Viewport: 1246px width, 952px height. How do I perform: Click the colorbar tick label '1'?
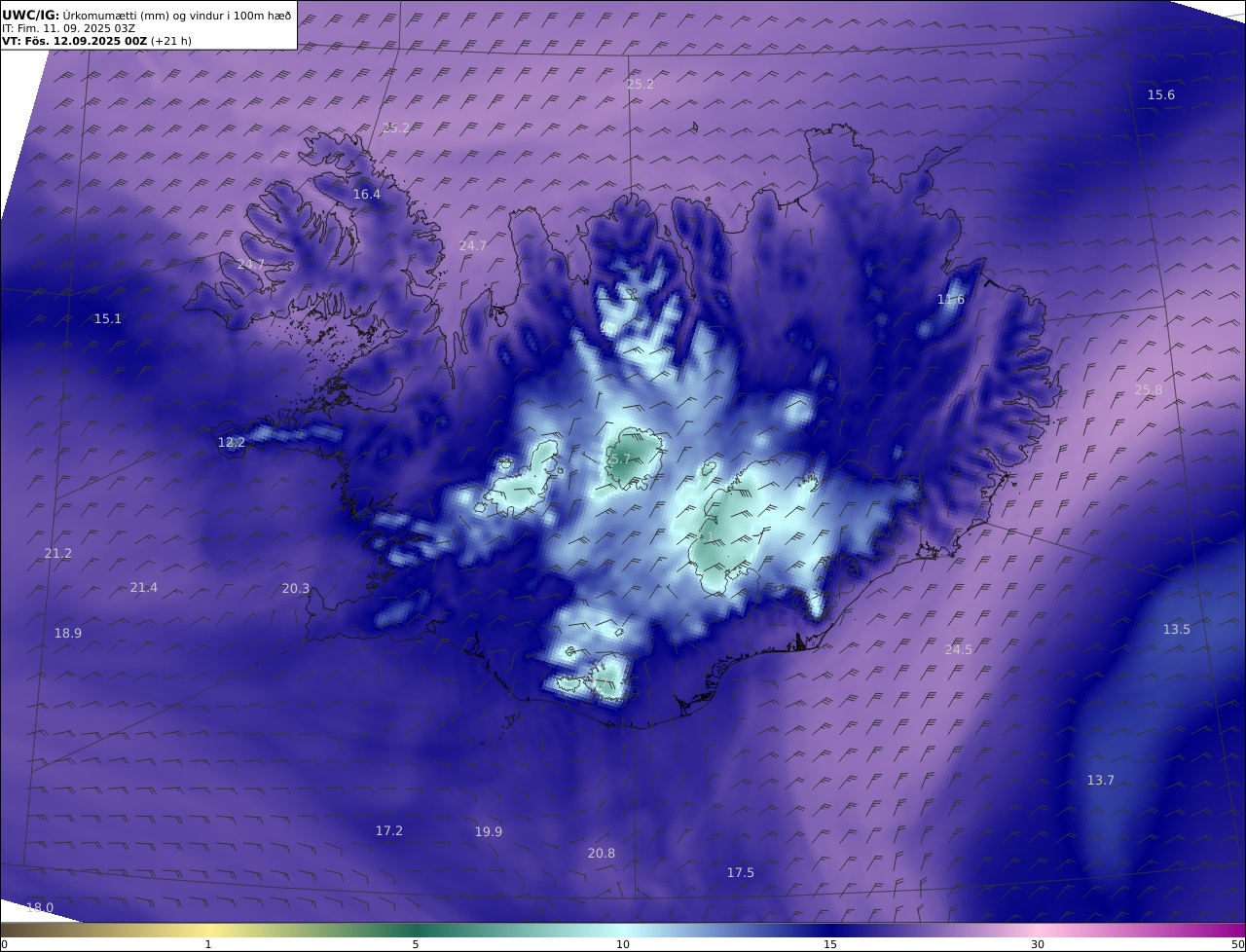click(x=208, y=944)
